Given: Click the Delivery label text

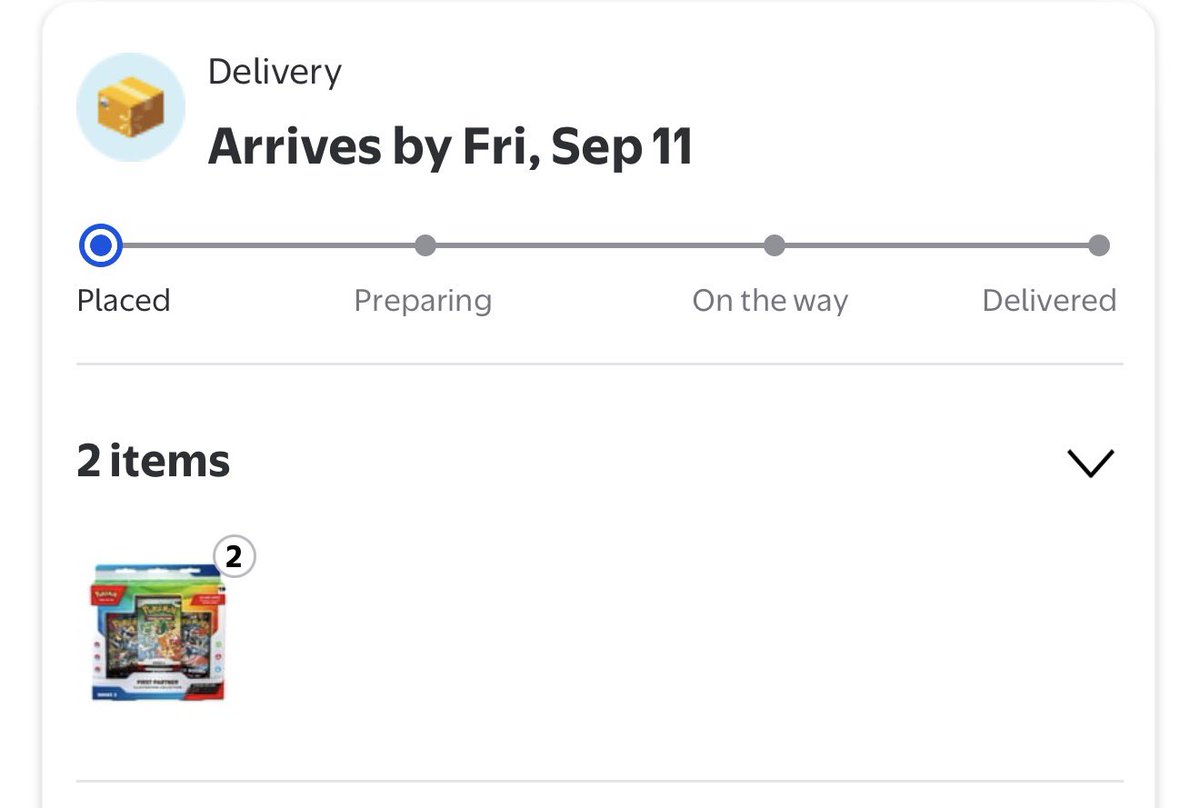Looking at the screenshot, I should (275, 72).
